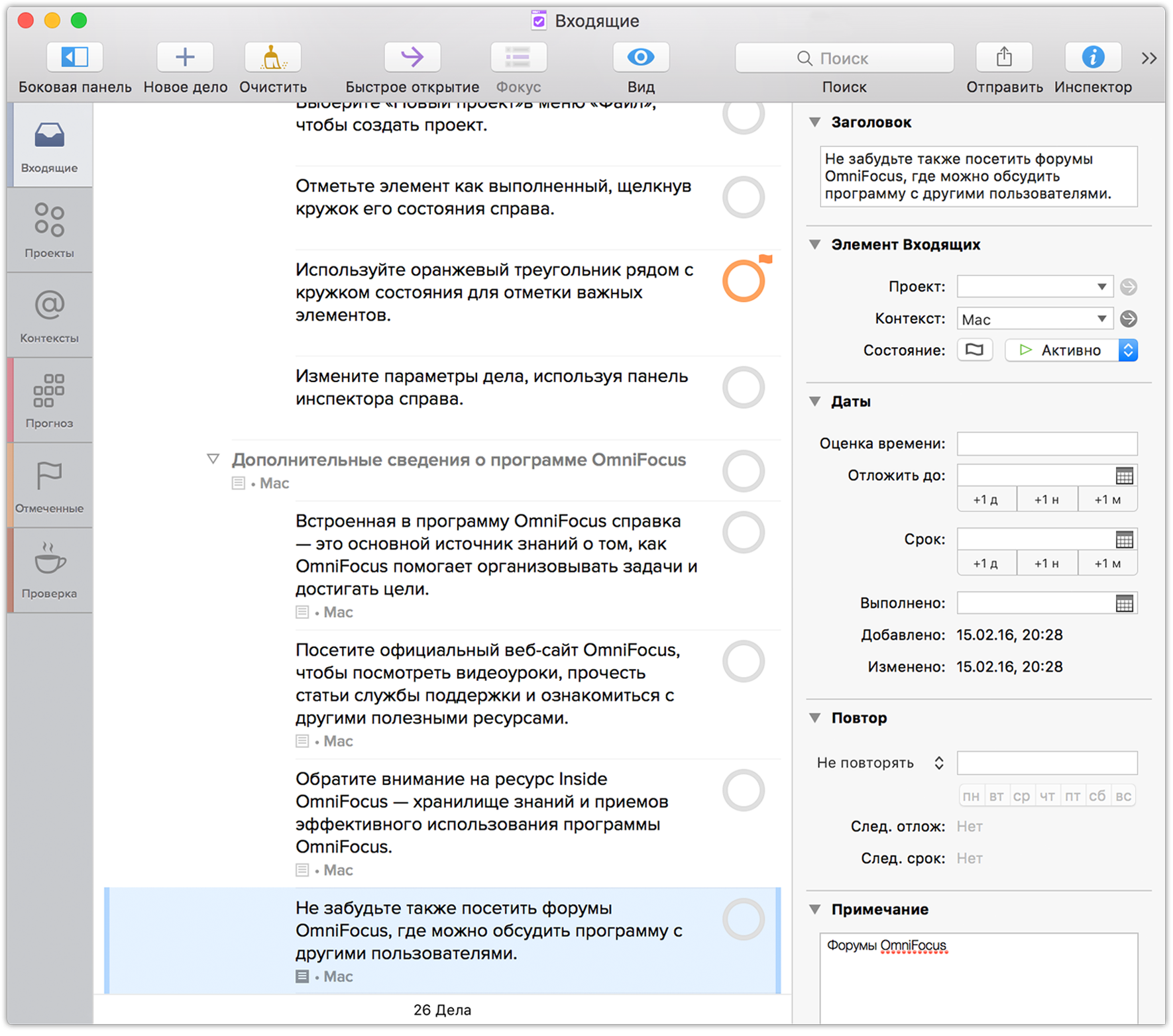Screen dimensions: 1173x1036
Task: Create a new task with Новое дело
Action: (185, 58)
